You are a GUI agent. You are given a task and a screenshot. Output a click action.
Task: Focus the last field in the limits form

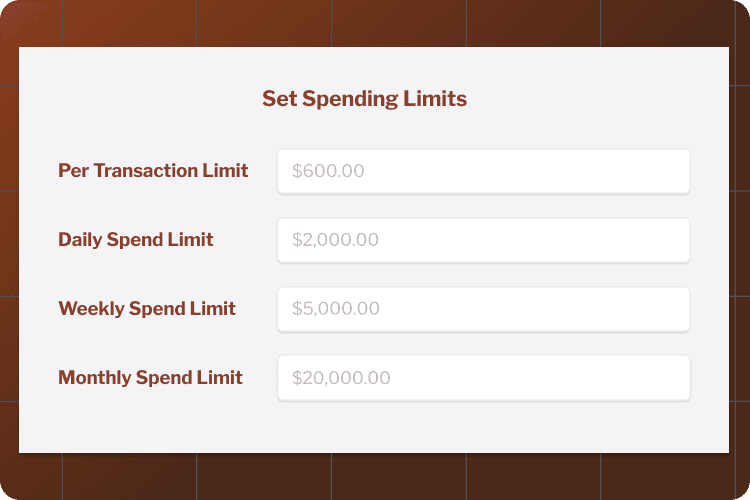point(483,378)
